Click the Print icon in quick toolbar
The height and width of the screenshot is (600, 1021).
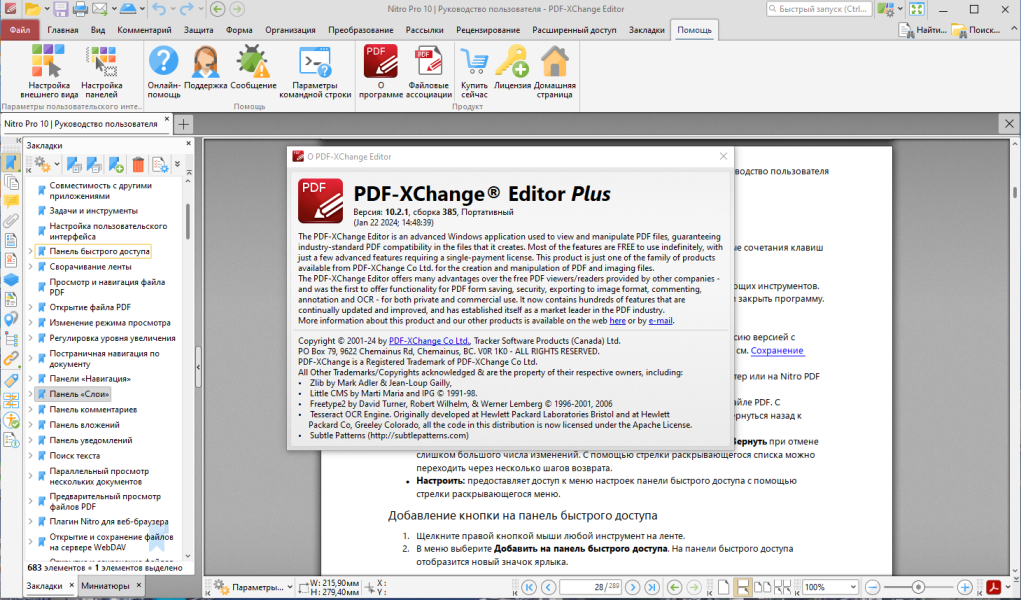(x=80, y=9)
